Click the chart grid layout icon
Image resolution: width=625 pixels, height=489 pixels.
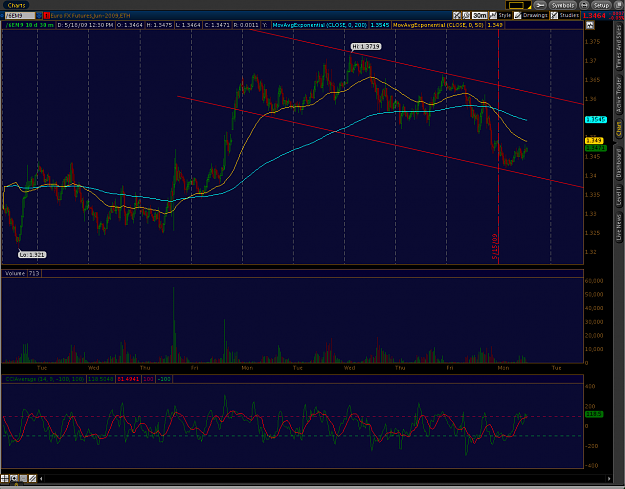(4, 479)
